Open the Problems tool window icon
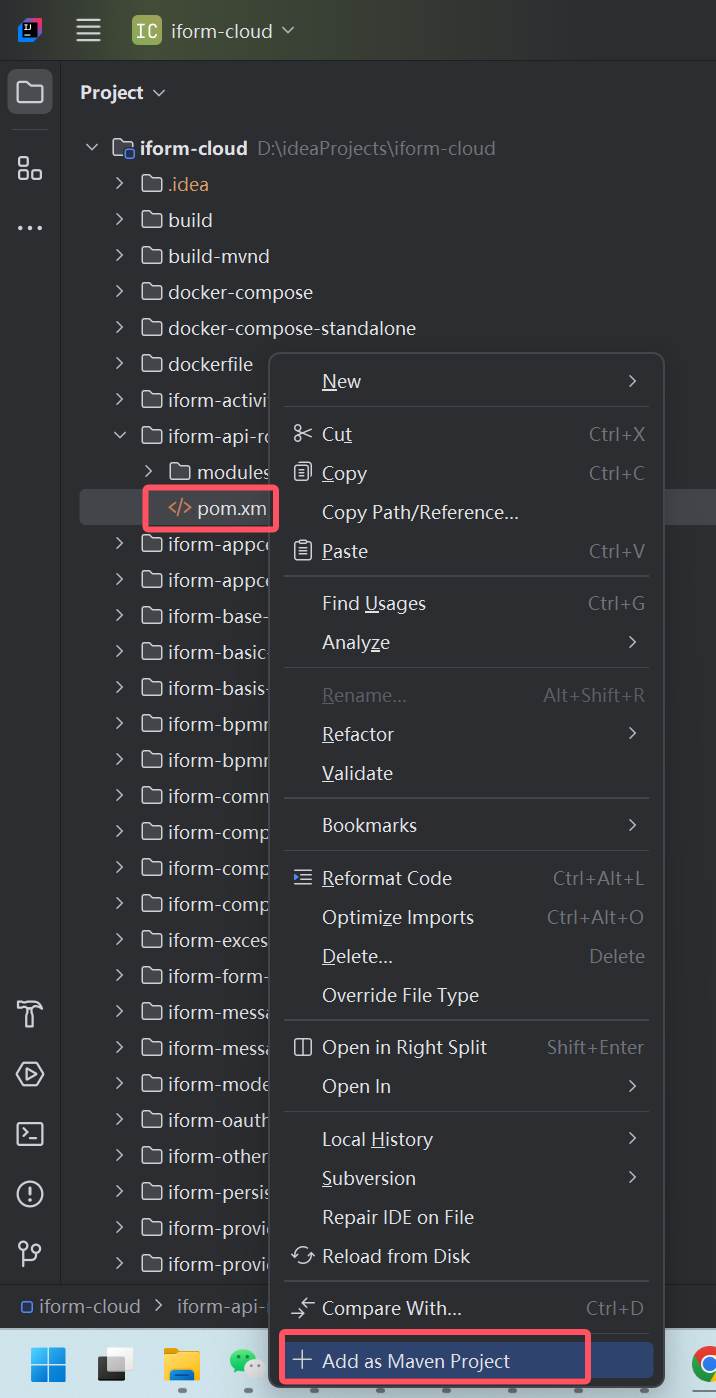The image size is (716, 1398). tap(30, 1194)
